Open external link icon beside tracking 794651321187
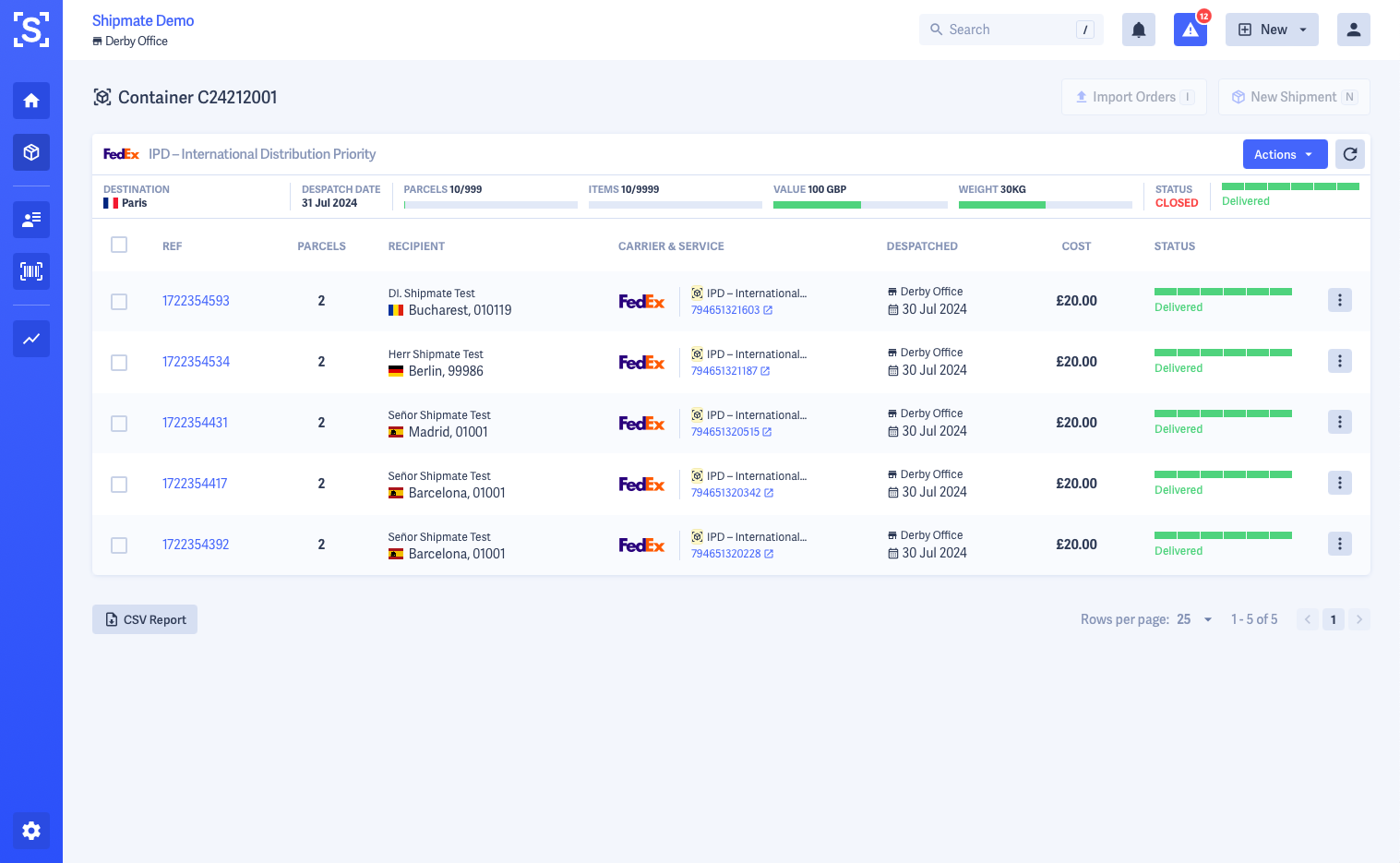The height and width of the screenshot is (863, 1400). [765, 371]
